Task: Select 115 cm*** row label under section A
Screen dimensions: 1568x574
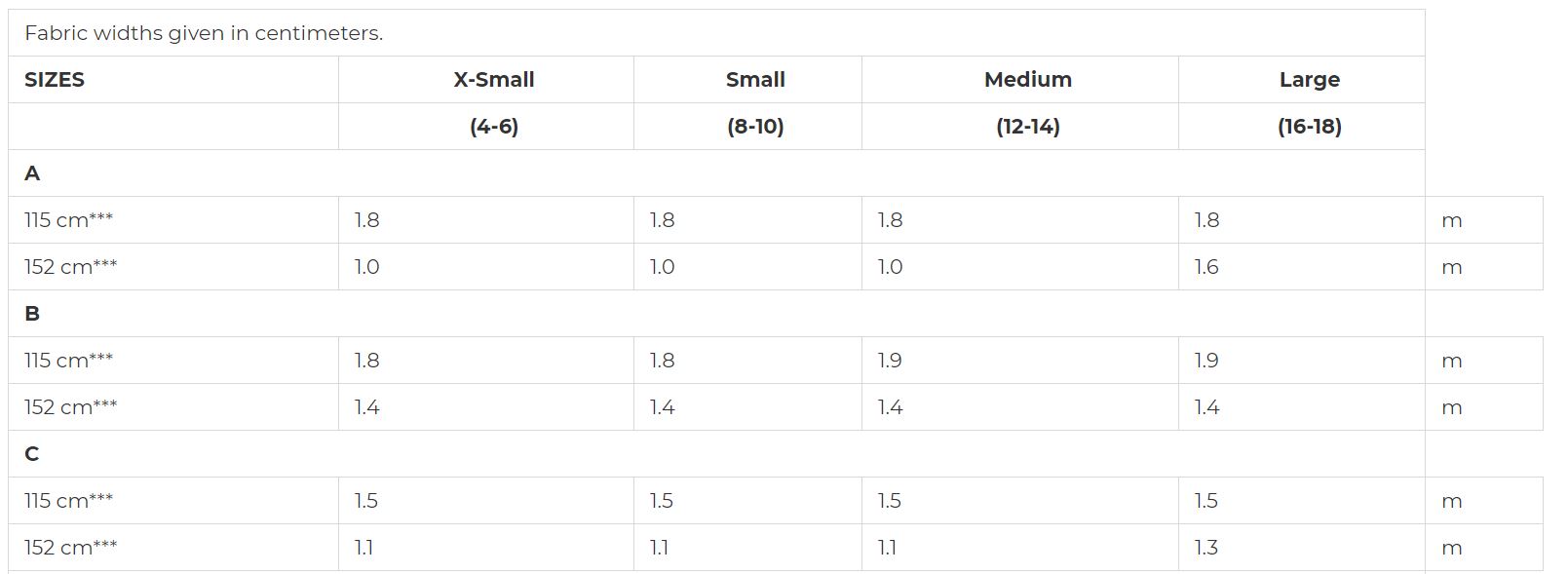Action: pos(68,220)
